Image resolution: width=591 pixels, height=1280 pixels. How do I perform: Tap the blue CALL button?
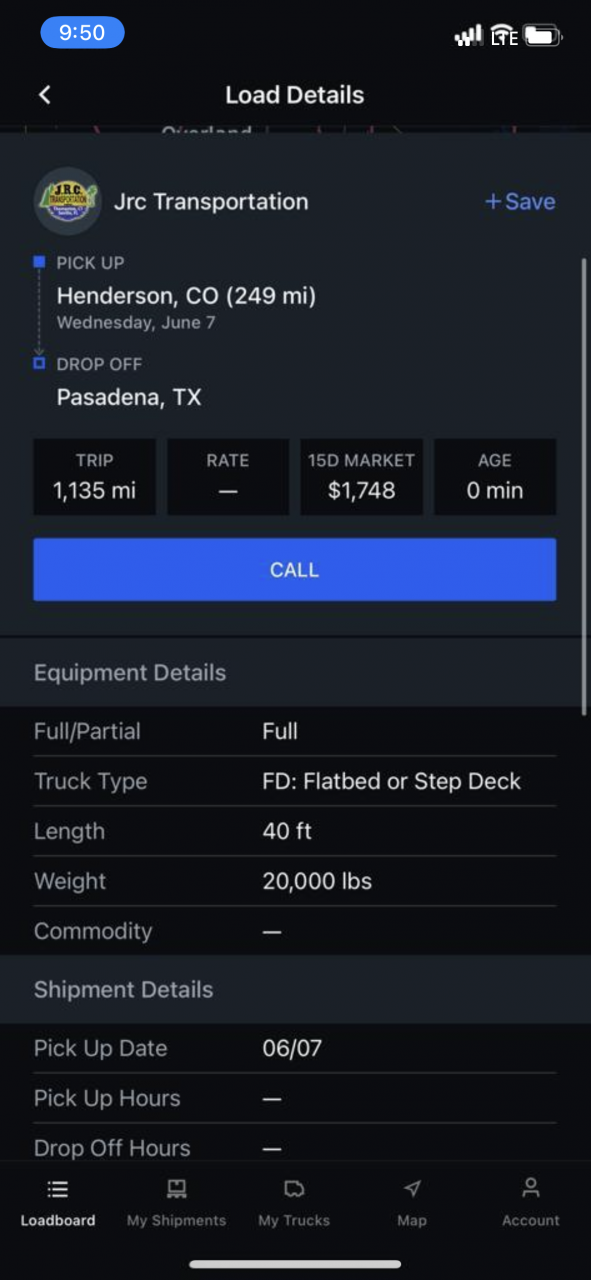coord(294,570)
